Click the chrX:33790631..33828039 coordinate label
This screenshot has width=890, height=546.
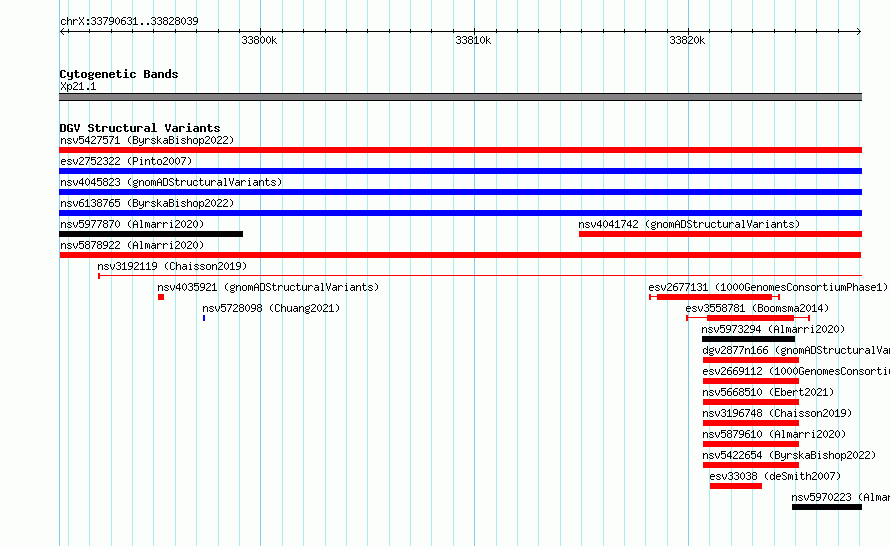tap(129, 21)
